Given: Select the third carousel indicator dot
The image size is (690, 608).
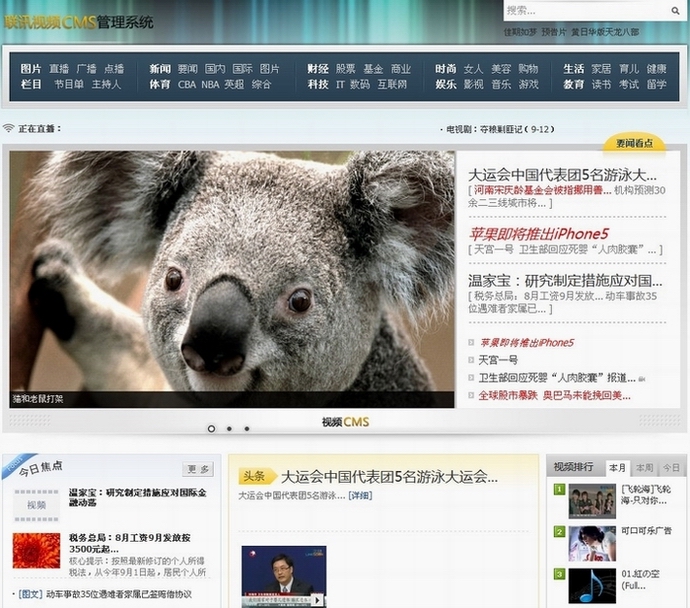Looking at the screenshot, I should [246, 429].
